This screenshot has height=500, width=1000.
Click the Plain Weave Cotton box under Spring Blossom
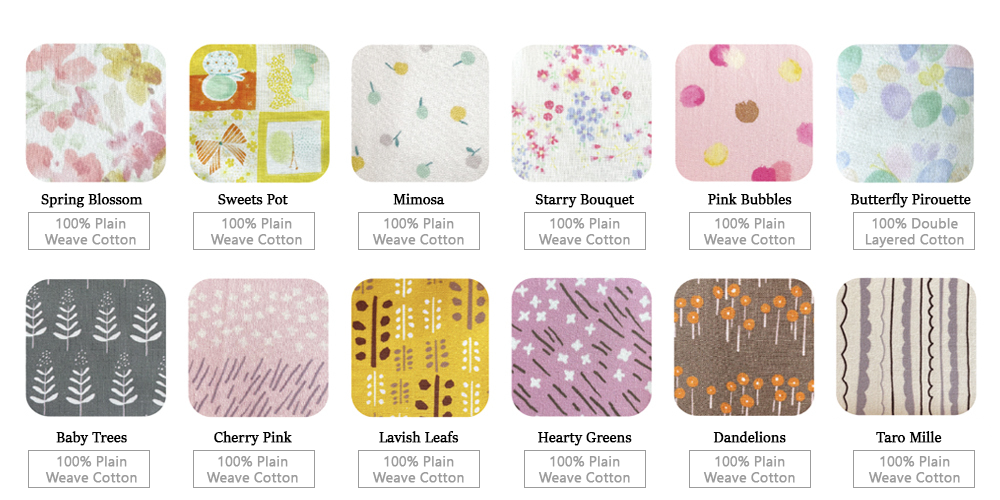click(x=89, y=232)
